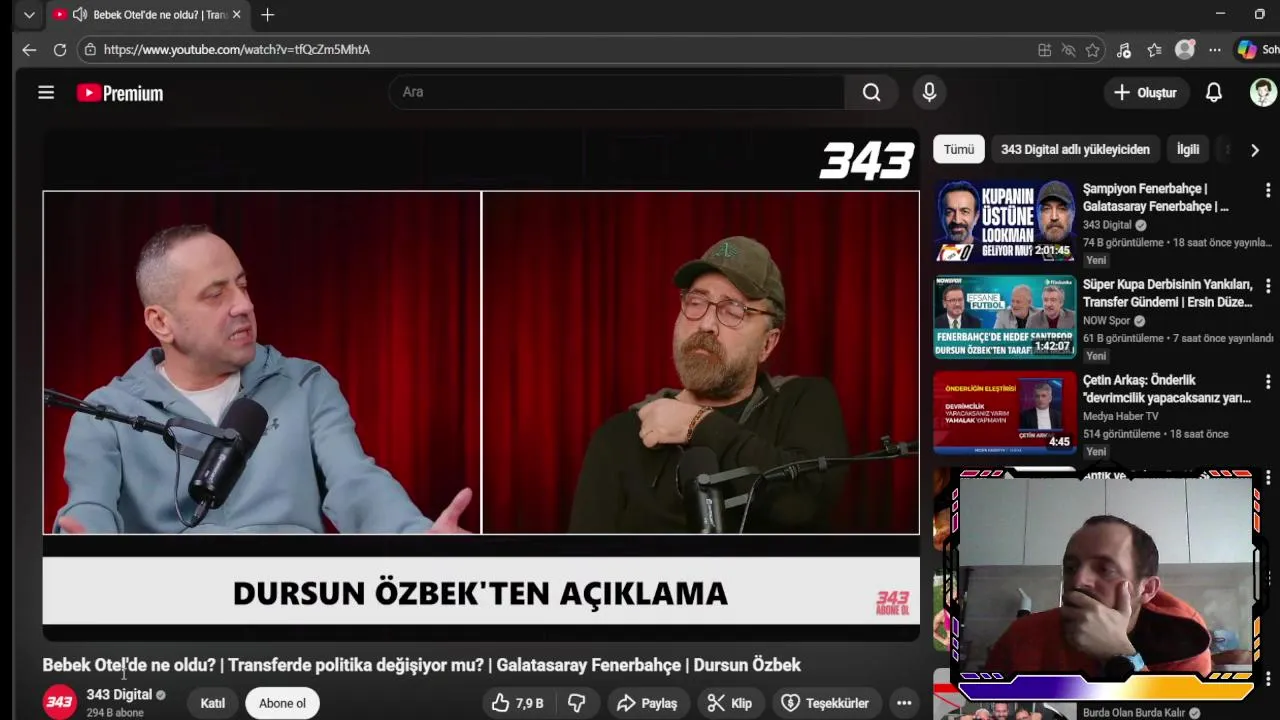
Task: Open browser settings and more menu
Action: pos(1214,50)
